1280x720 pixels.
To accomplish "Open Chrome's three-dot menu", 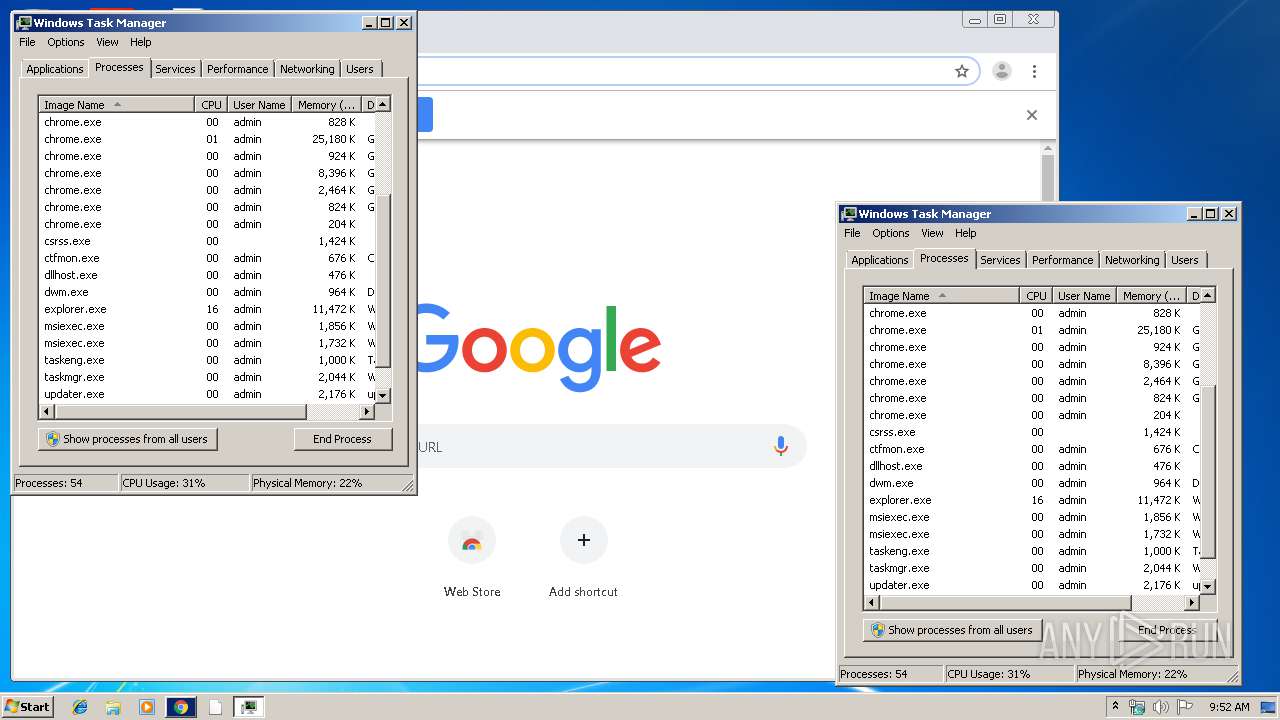I will [1034, 71].
